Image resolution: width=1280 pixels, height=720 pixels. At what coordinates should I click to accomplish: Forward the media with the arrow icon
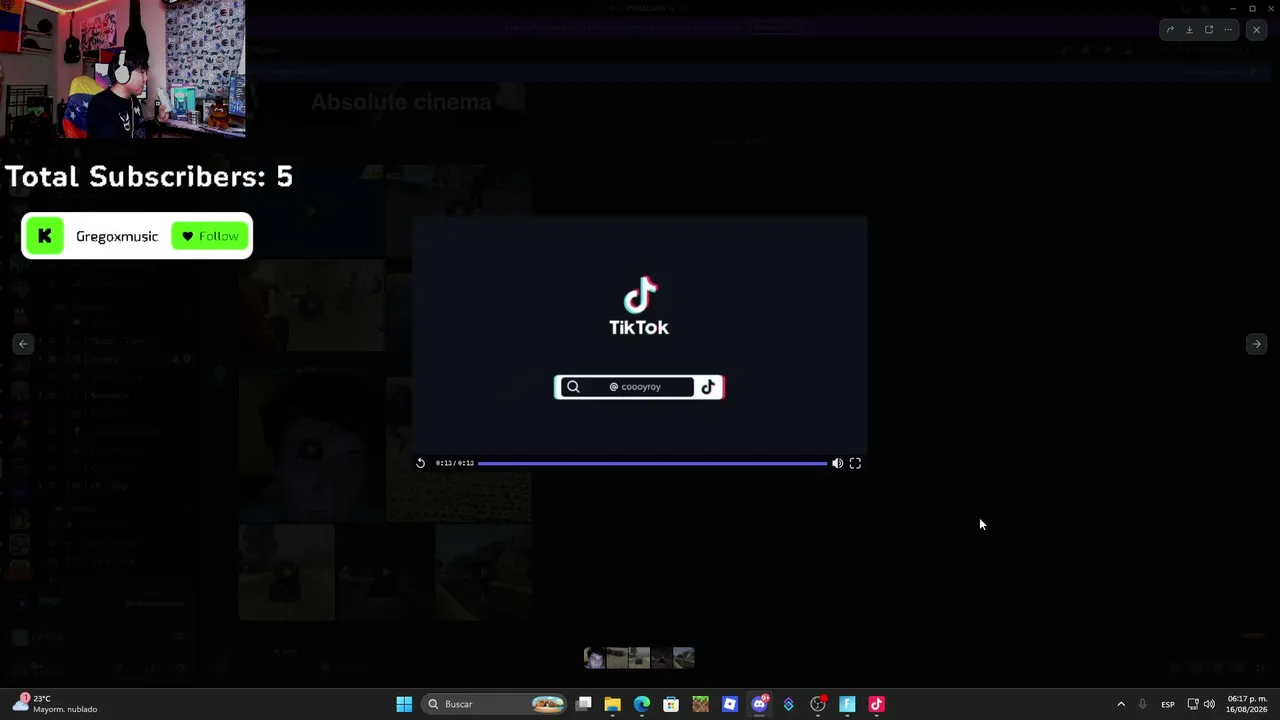tap(1170, 30)
